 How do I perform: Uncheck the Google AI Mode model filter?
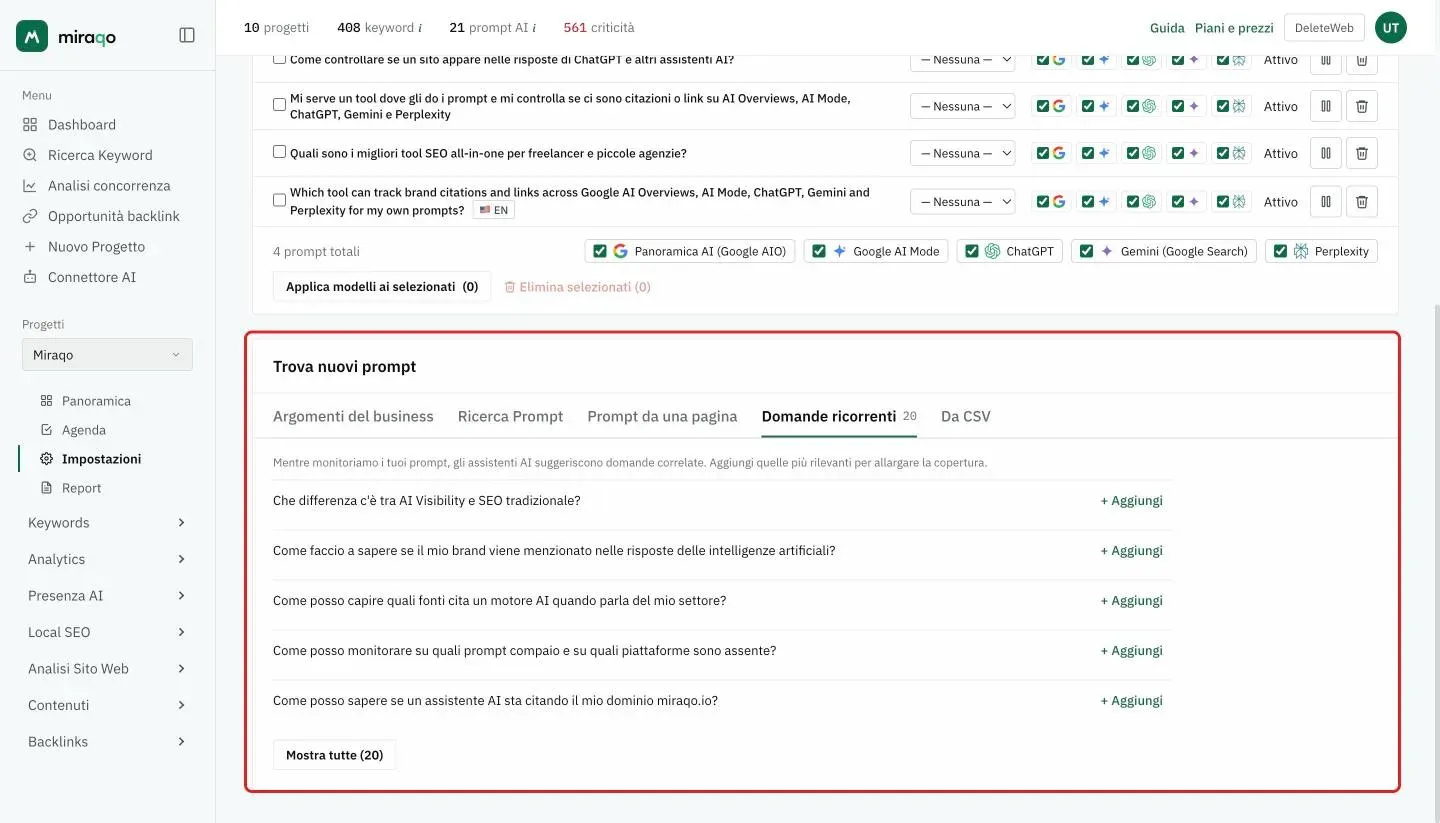pyautogui.click(x=819, y=251)
